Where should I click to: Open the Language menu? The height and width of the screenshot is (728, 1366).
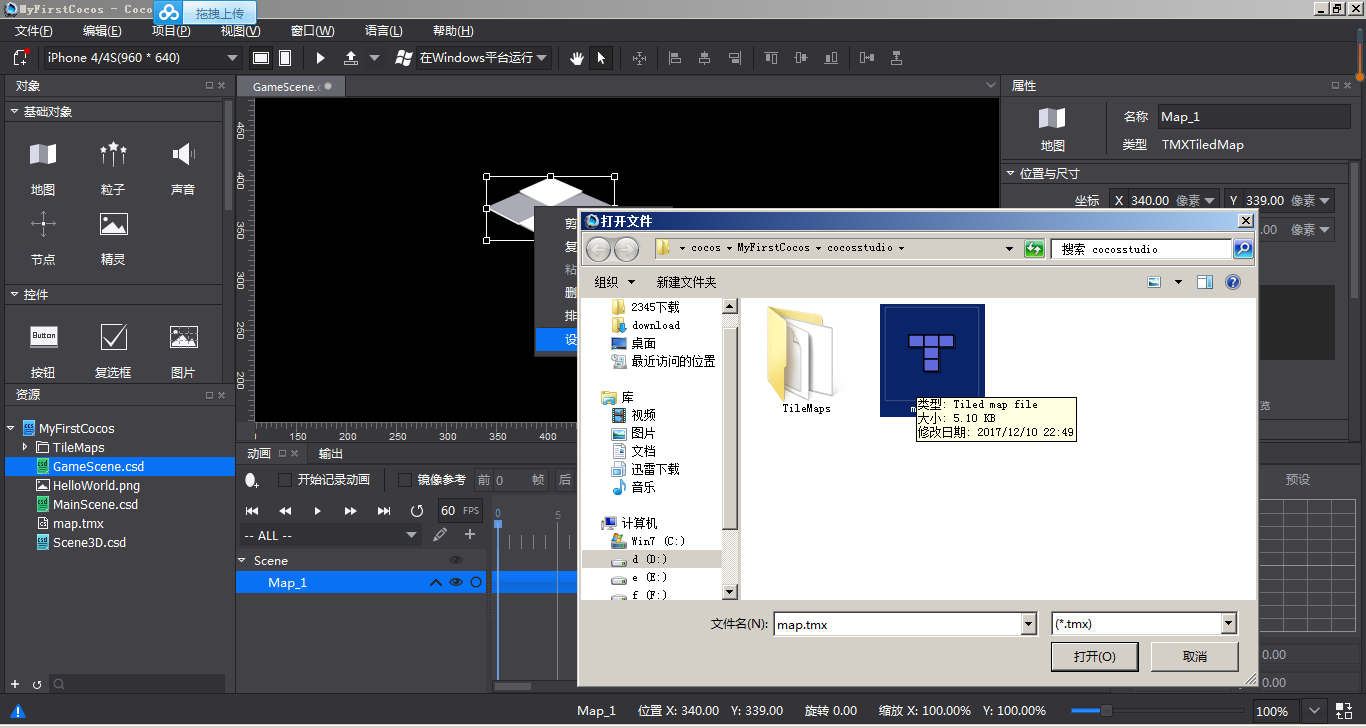(x=384, y=31)
